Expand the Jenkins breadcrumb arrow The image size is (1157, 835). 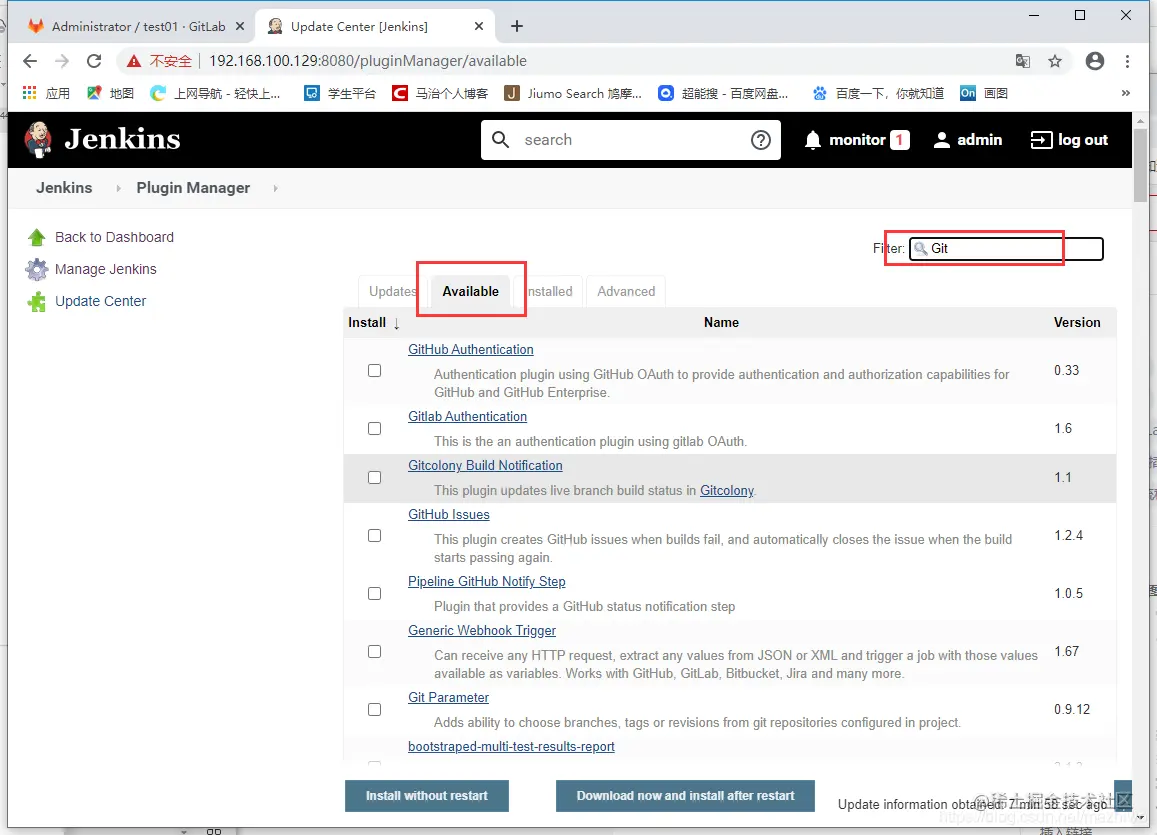coord(118,188)
